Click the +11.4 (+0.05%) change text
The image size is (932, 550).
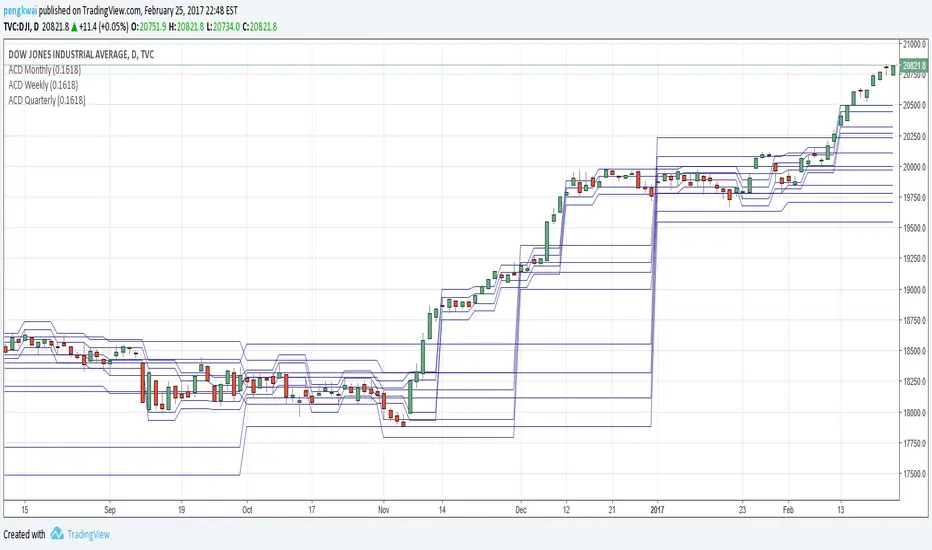click(x=103, y=27)
